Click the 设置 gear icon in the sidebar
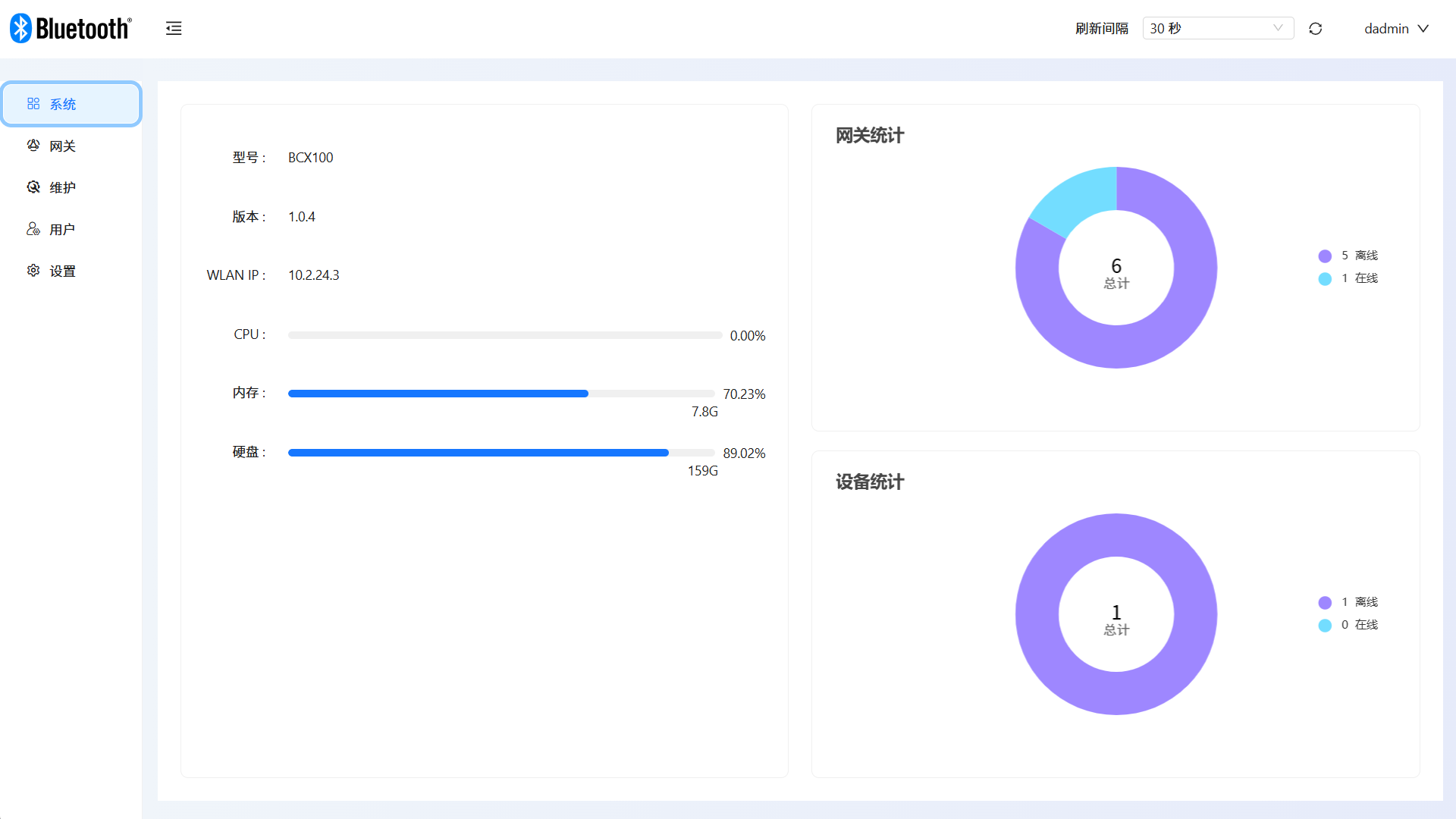The width and height of the screenshot is (1456, 819). click(x=33, y=271)
